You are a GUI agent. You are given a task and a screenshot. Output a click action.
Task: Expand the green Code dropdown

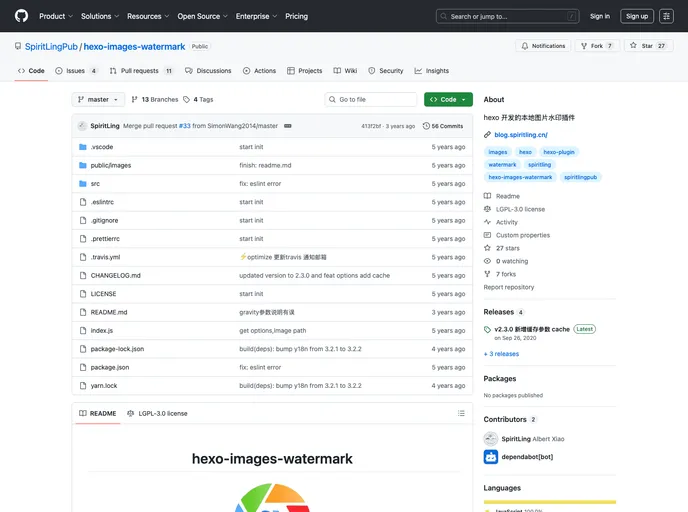pyautogui.click(x=448, y=100)
